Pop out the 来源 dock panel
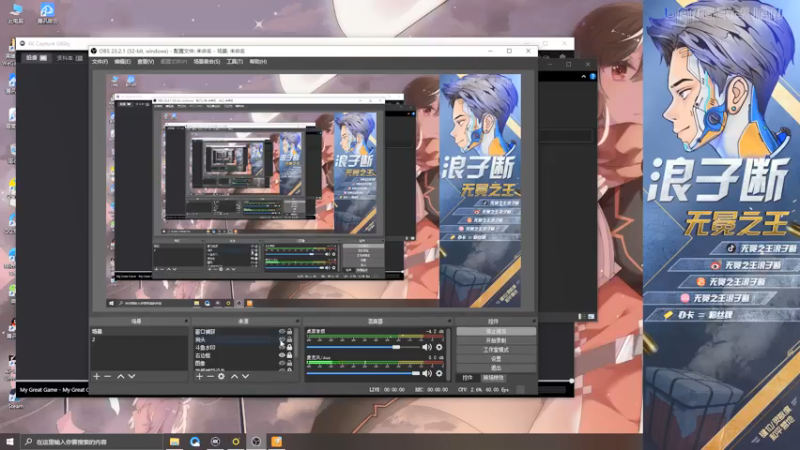This screenshot has width=800, height=450. pyautogui.click(x=297, y=321)
